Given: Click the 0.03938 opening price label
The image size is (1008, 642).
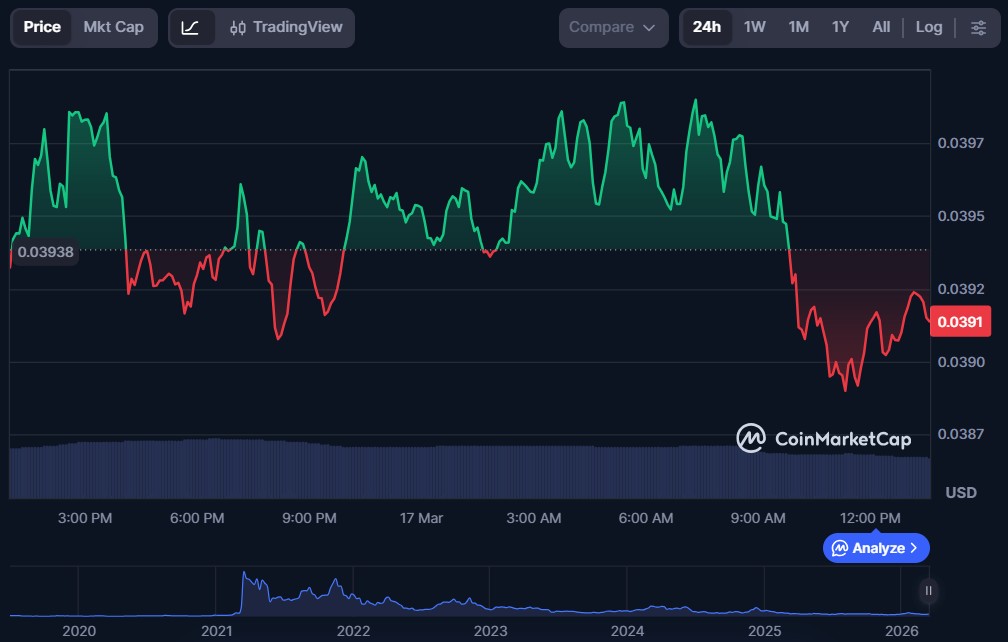Looking at the screenshot, I should click(x=46, y=252).
